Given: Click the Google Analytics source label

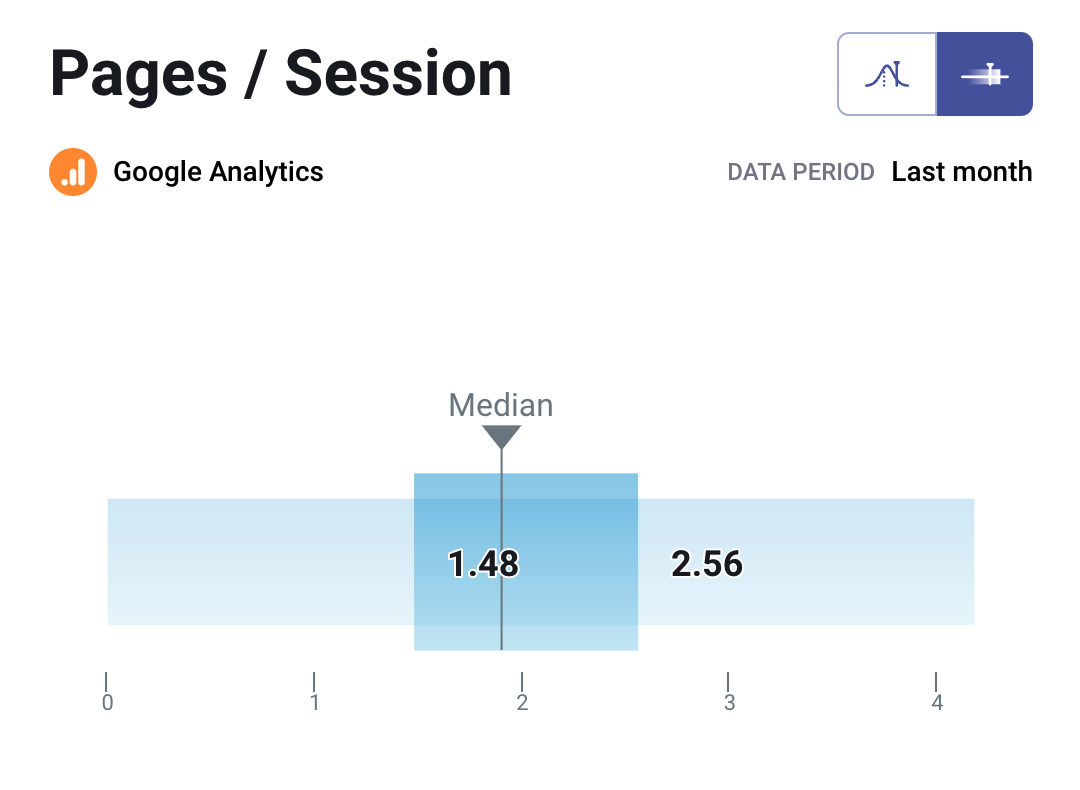Looking at the screenshot, I should pos(218,172).
